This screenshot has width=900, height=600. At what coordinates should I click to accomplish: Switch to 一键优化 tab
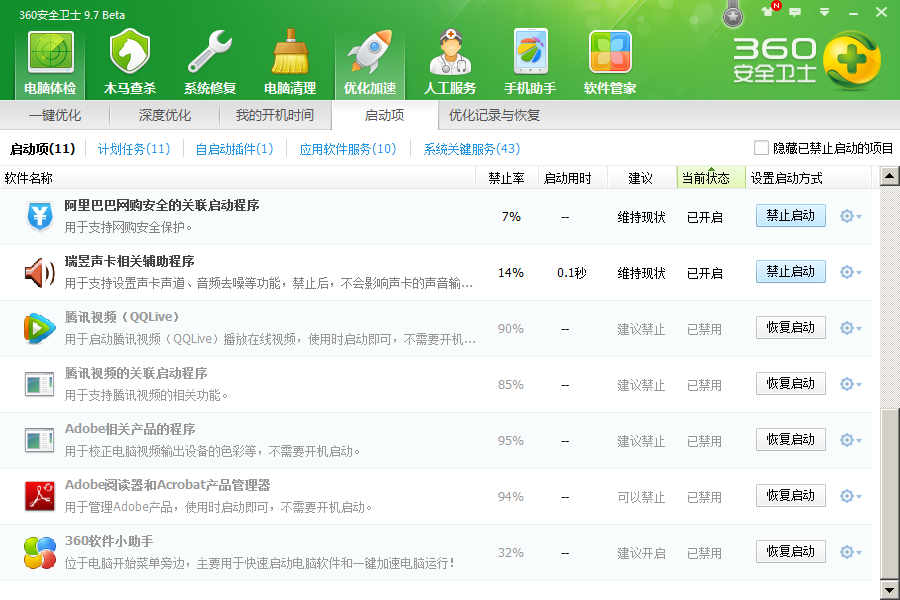click(x=55, y=115)
